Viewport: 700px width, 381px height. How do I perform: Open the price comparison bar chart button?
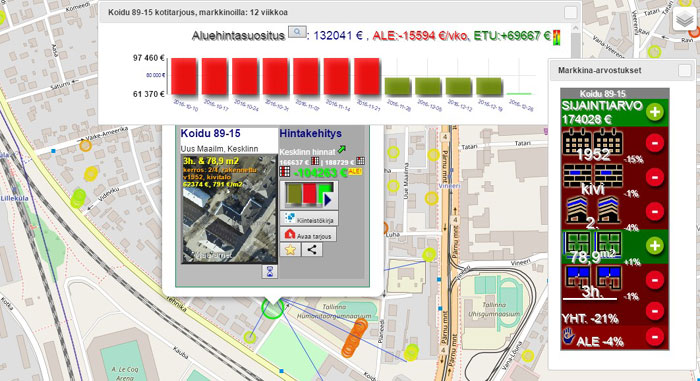[309, 194]
